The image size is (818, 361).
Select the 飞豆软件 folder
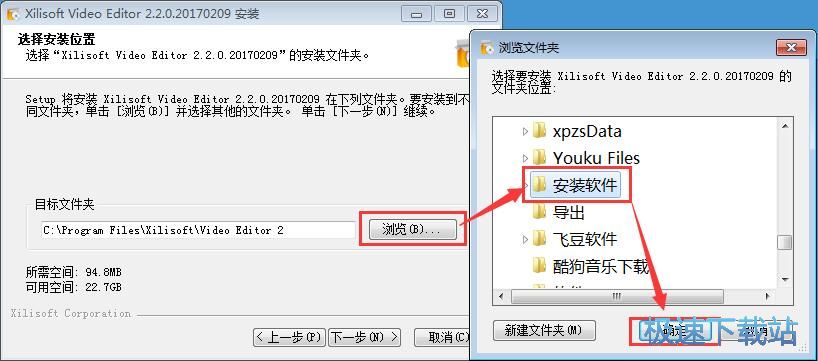(585, 239)
